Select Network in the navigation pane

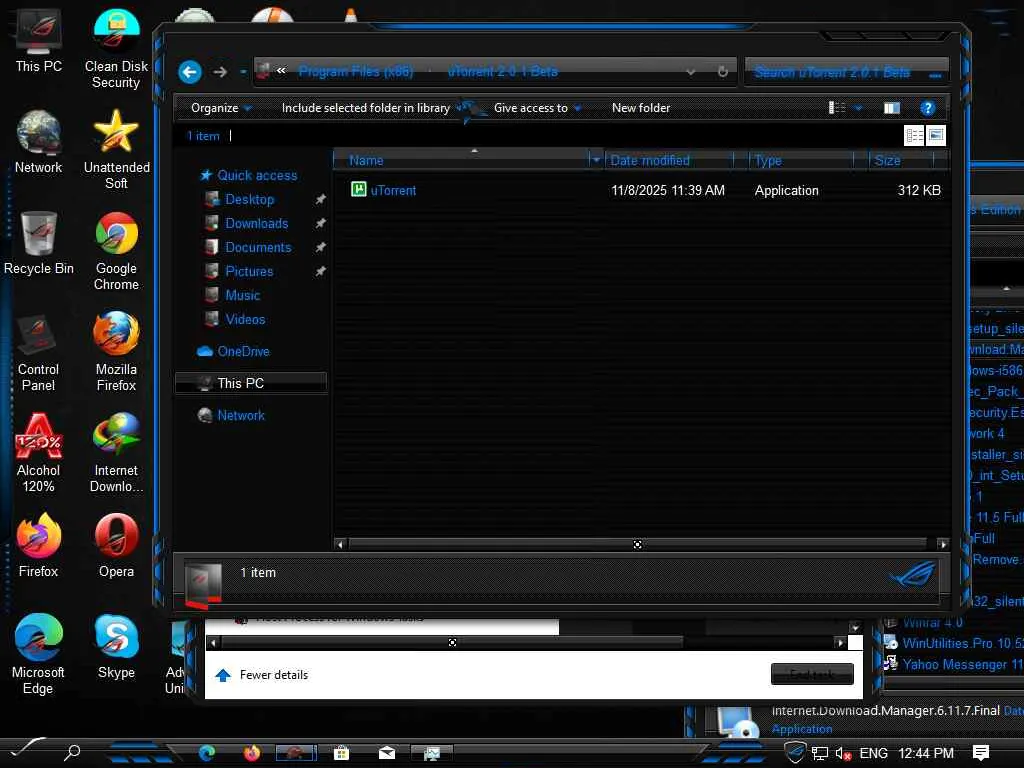coord(231,415)
